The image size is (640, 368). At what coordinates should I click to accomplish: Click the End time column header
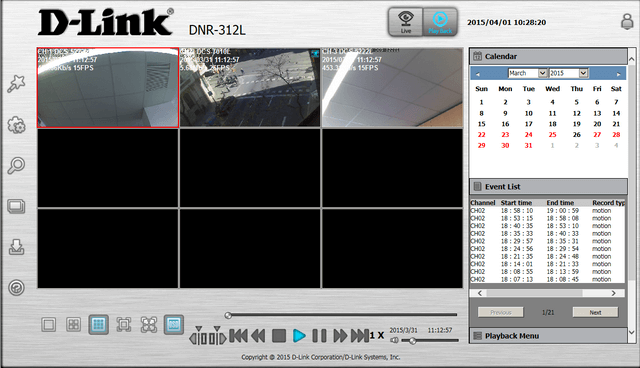[x=560, y=203]
